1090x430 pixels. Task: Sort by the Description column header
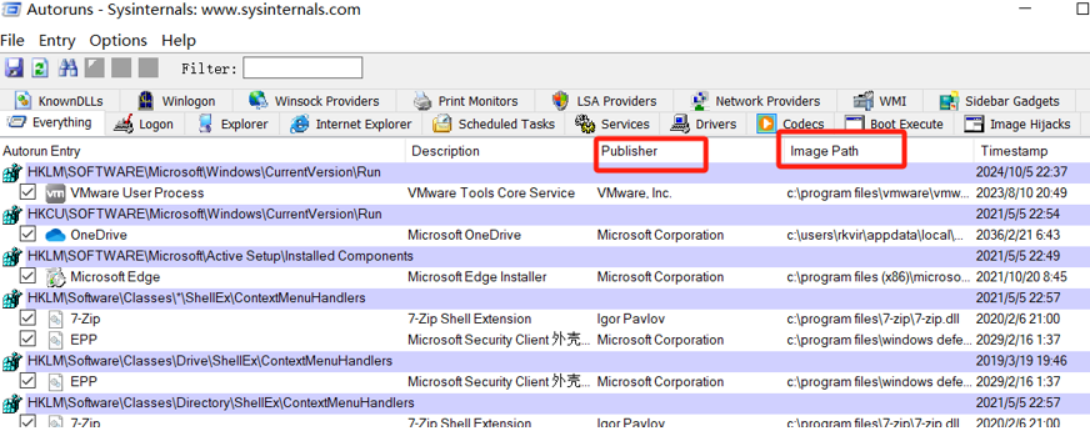pos(501,151)
